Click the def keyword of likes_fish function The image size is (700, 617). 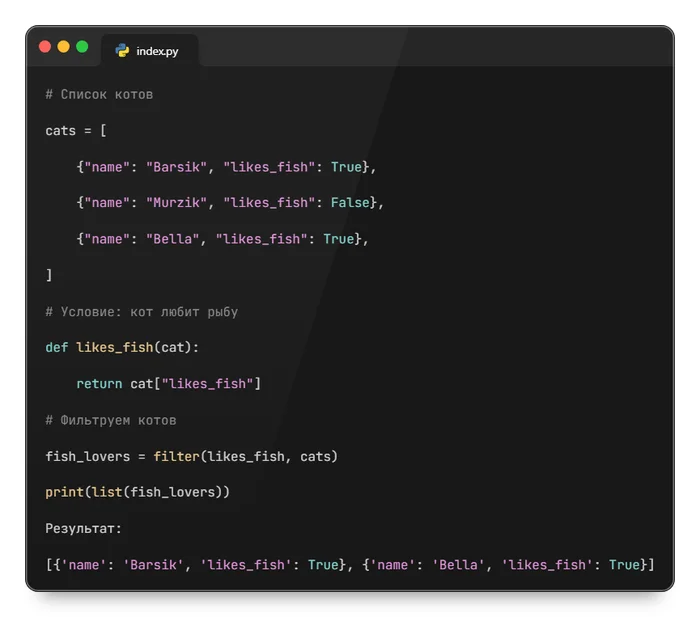(57, 347)
